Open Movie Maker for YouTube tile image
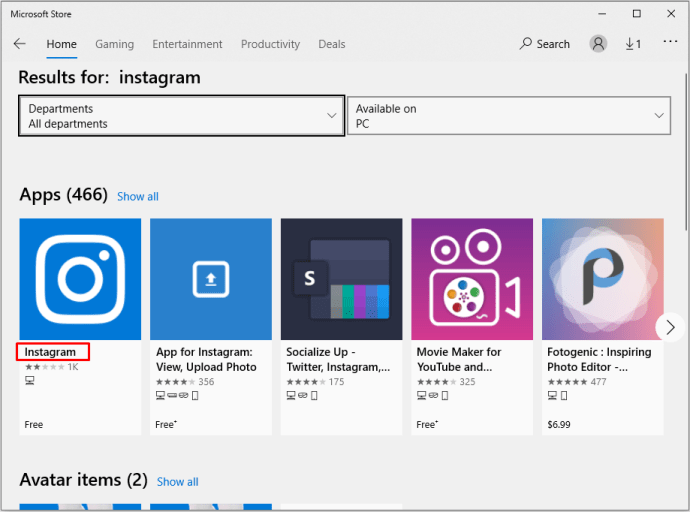This screenshot has height=512, width=690. click(x=472, y=279)
